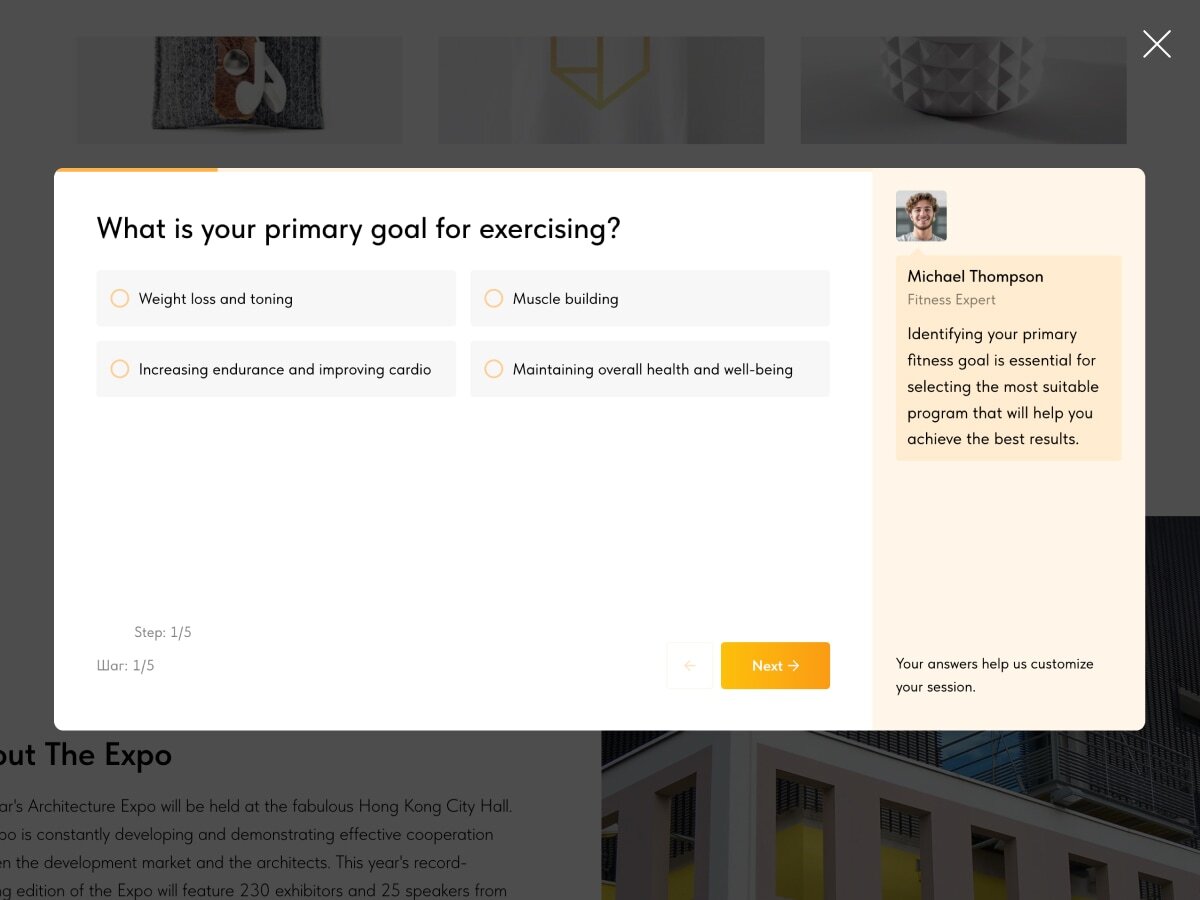Click the orange quiz progress bar
The image size is (1200, 900).
point(136,170)
